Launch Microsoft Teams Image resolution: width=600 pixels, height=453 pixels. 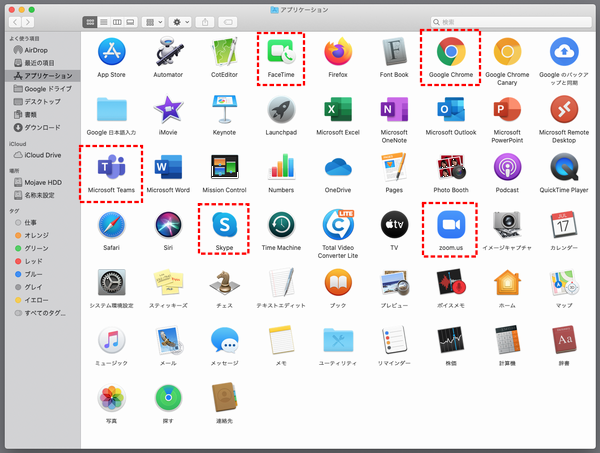coord(111,167)
